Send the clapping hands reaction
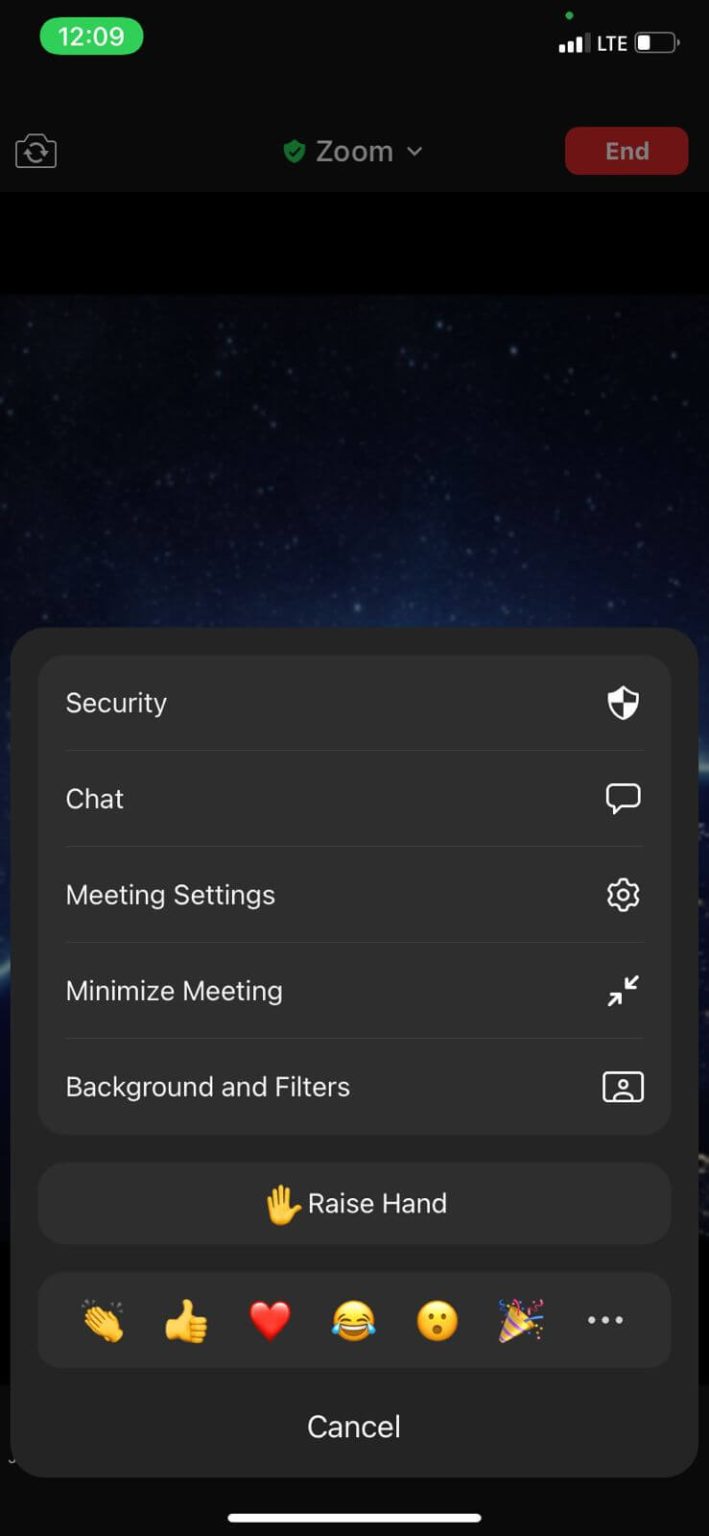This screenshot has height=1536, width=709. [102, 1320]
